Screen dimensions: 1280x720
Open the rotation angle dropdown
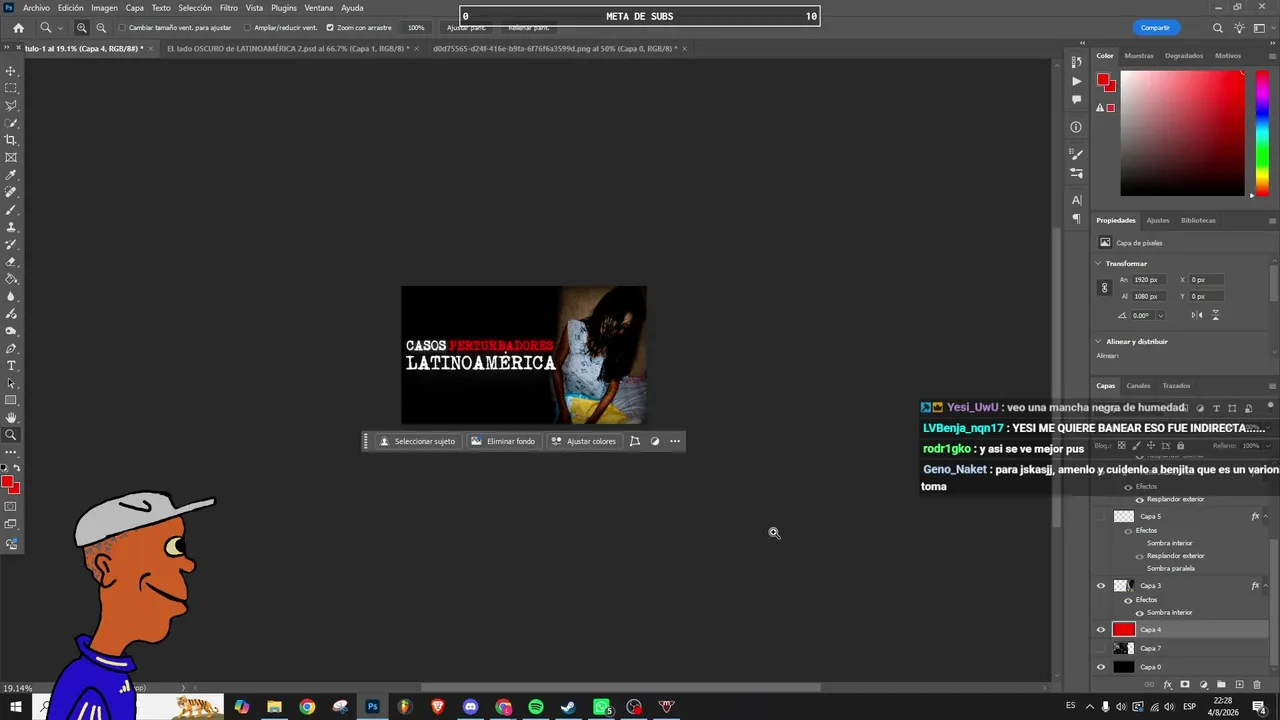pos(1160,316)
